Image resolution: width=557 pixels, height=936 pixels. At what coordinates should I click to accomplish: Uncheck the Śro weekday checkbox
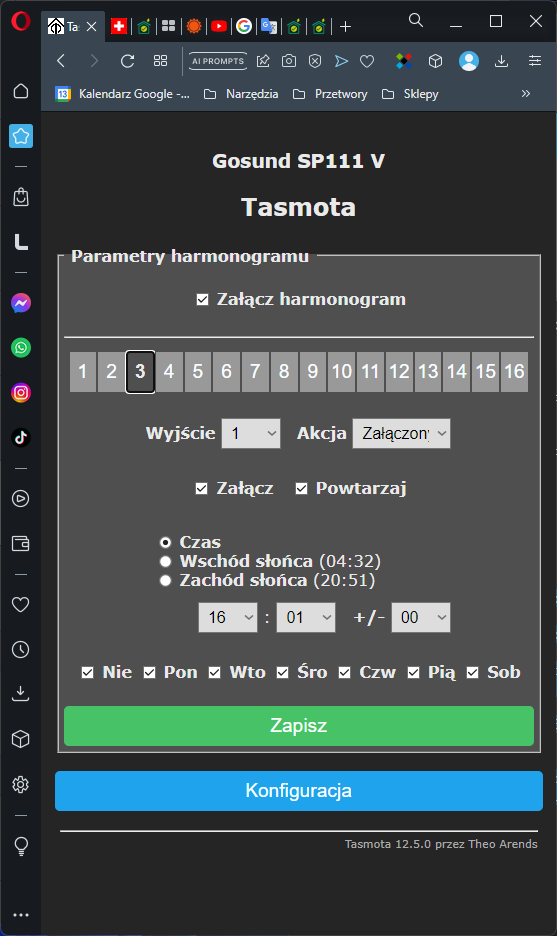point(282,673)
